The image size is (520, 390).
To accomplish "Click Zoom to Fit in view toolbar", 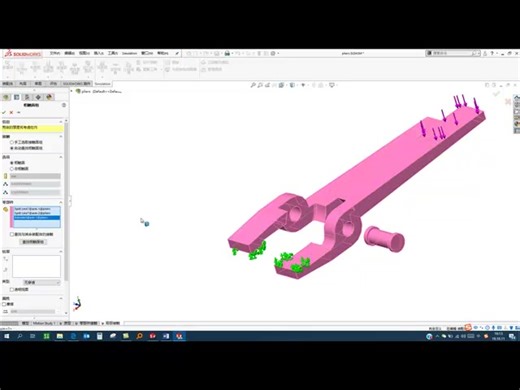I will click(x=253, y=85).
